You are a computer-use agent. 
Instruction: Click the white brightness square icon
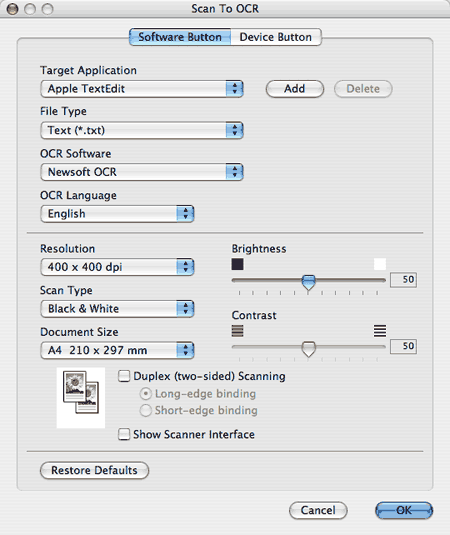coord(380,264)
